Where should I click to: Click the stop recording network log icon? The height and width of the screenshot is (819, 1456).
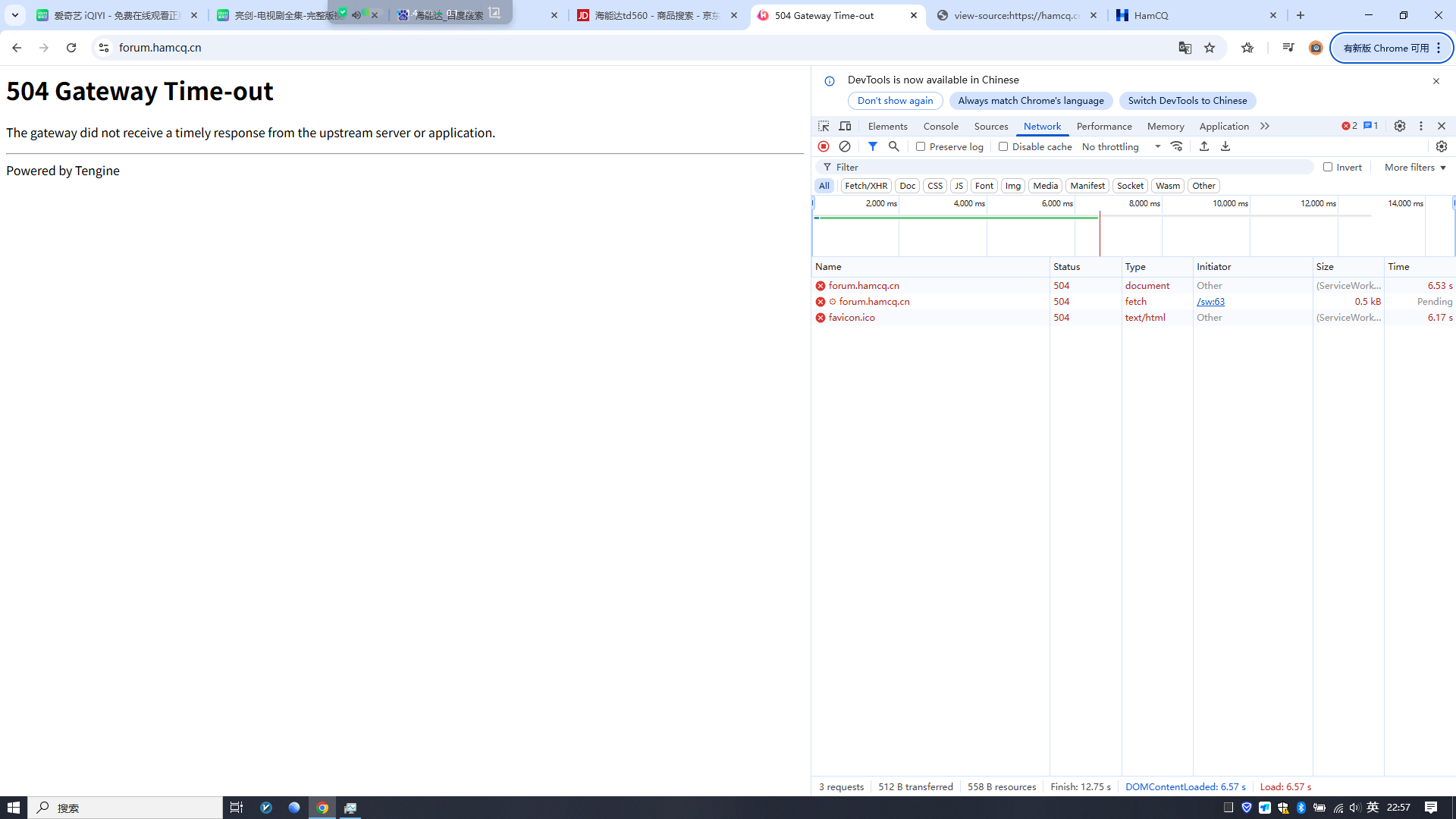click(824, 146)
